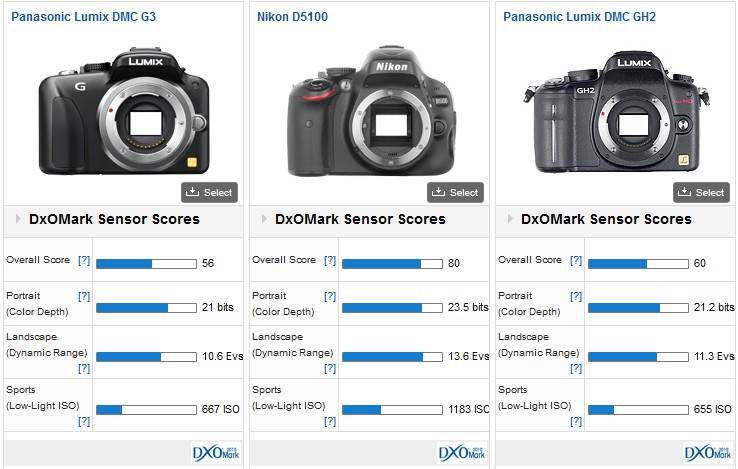Viewport: 738px width, 469px height.
Task: Click the DxOMark logo under Nikon D5100
Action: point(462,452)
